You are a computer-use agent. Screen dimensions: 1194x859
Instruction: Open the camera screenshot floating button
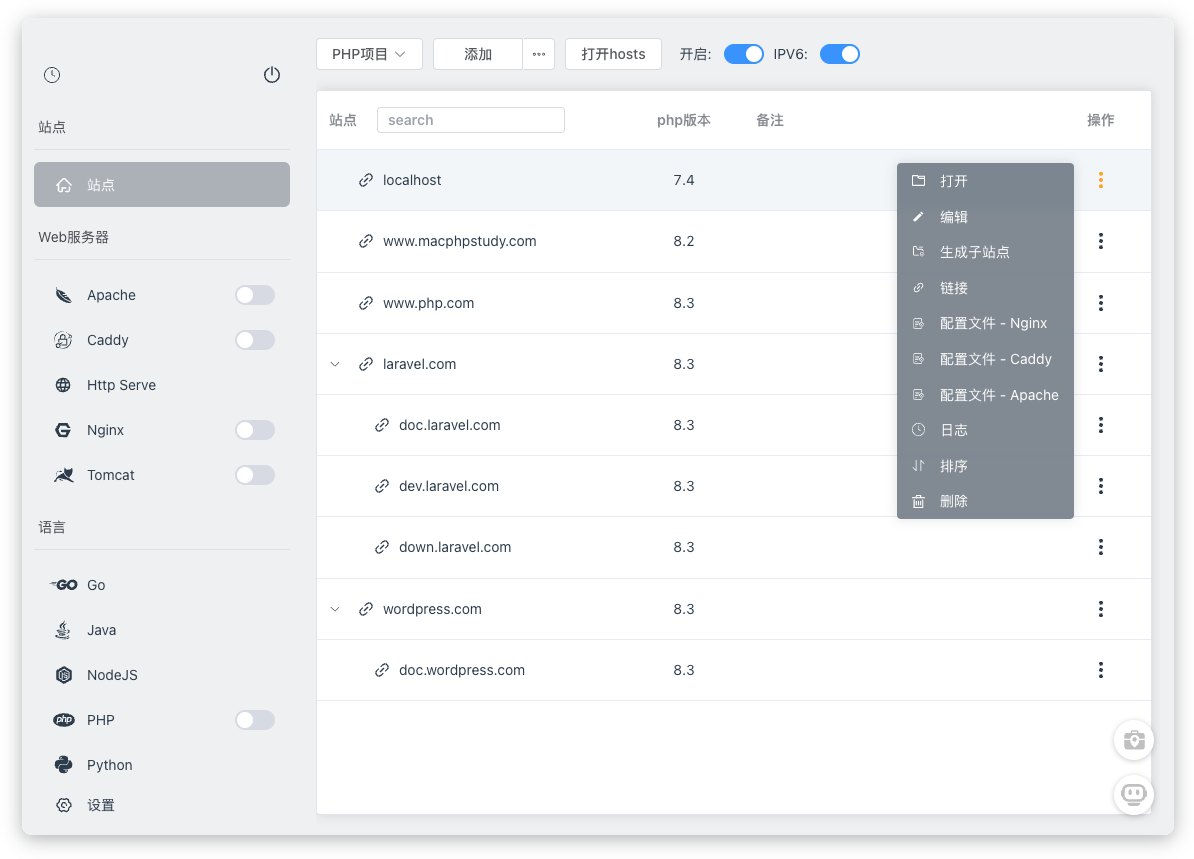tap(1133, 741)
